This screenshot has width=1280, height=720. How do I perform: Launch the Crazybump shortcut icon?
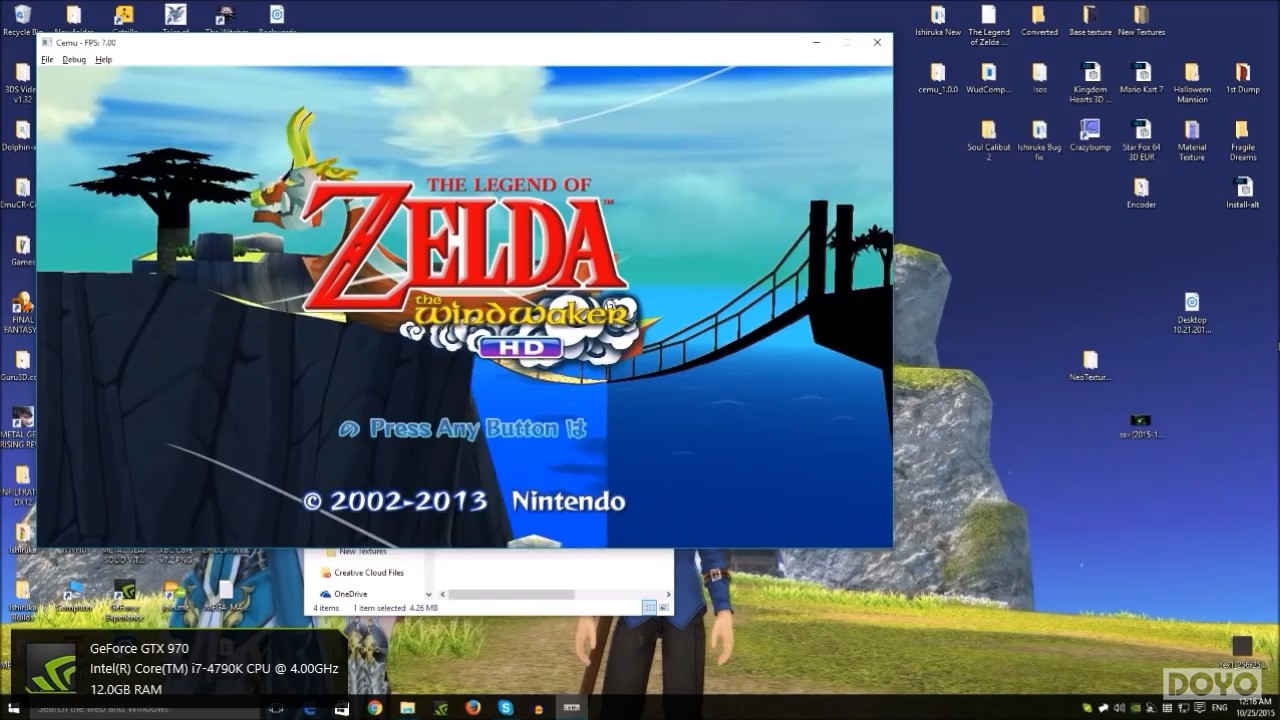tap(1090, 135)
